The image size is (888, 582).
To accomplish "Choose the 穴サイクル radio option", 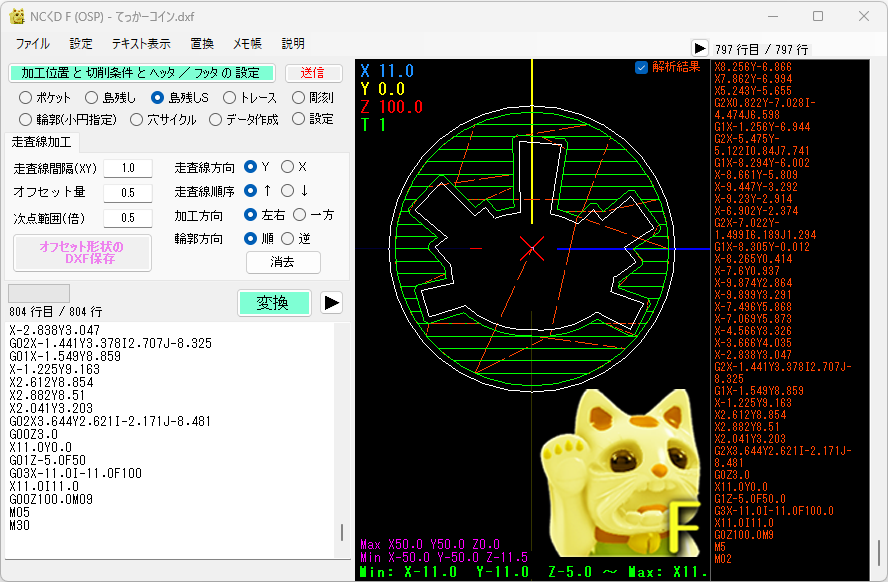I will [138, 119].
